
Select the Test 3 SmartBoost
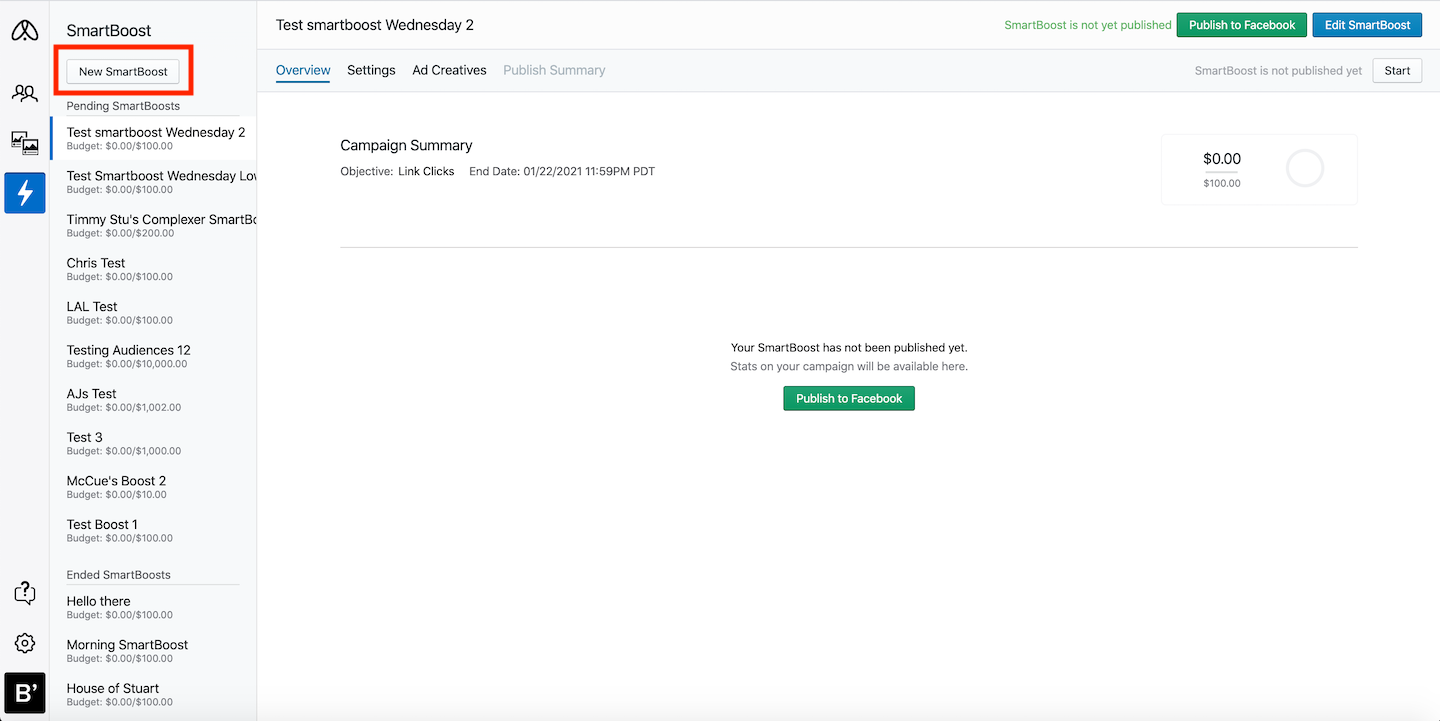(x=153, y=443)
